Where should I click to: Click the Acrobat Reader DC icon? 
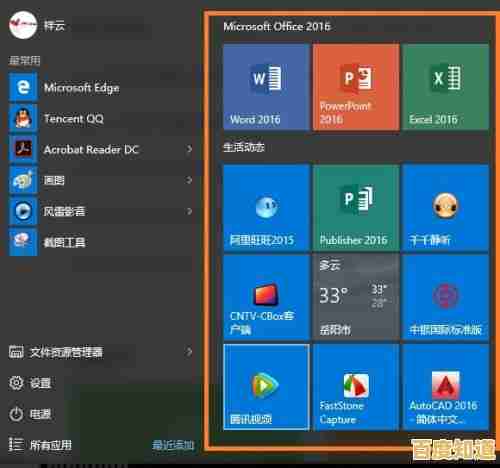23,149
